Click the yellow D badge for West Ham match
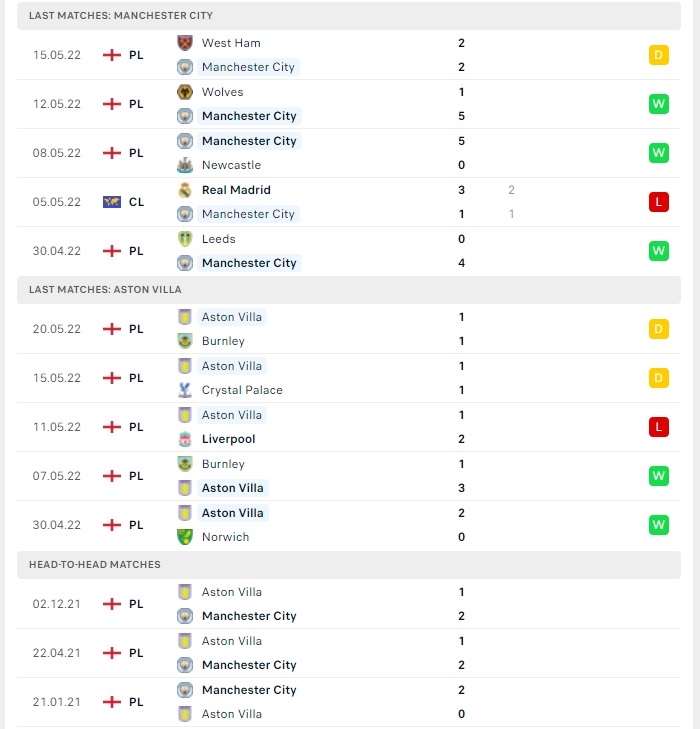 point(659,55)
